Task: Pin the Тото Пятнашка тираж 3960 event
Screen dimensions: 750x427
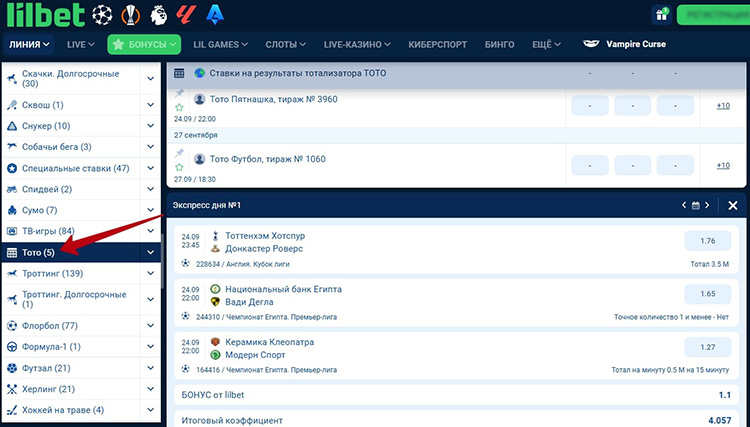Action: coord(179,92)
